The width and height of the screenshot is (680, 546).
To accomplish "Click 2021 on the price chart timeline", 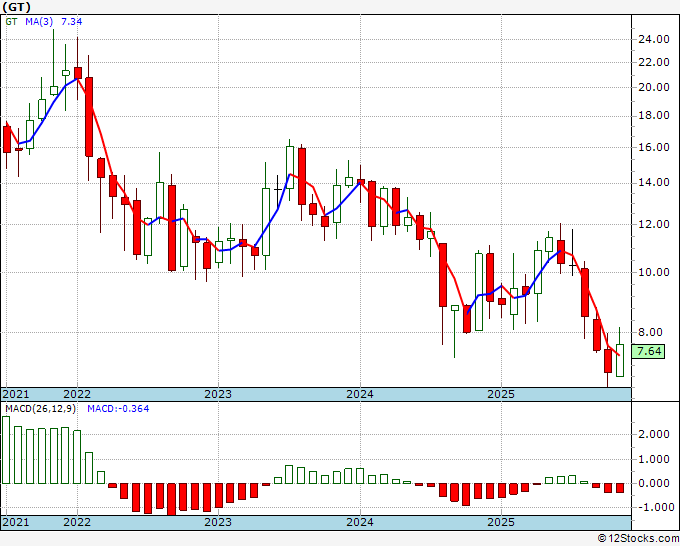I will [x=16, y=394].
